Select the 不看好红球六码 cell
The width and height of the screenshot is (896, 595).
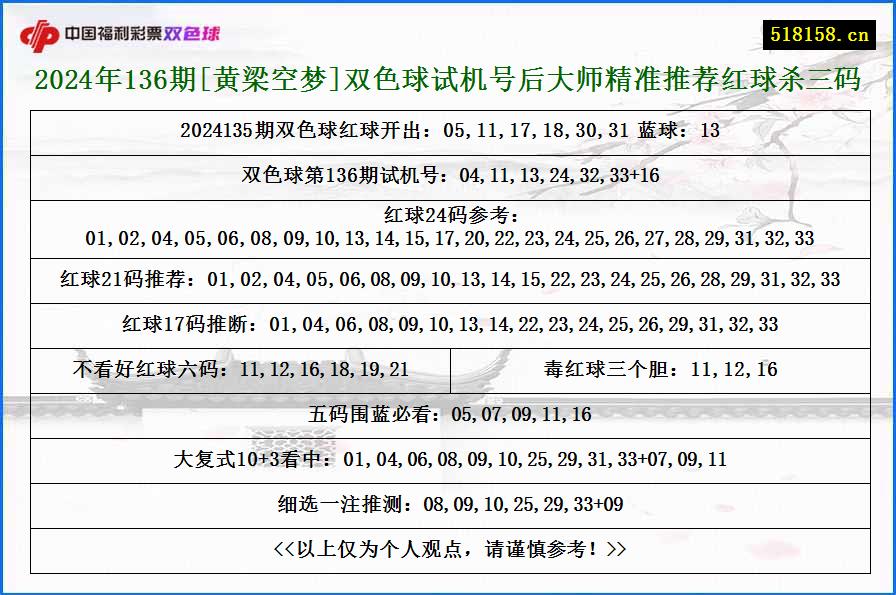(244, 369)
